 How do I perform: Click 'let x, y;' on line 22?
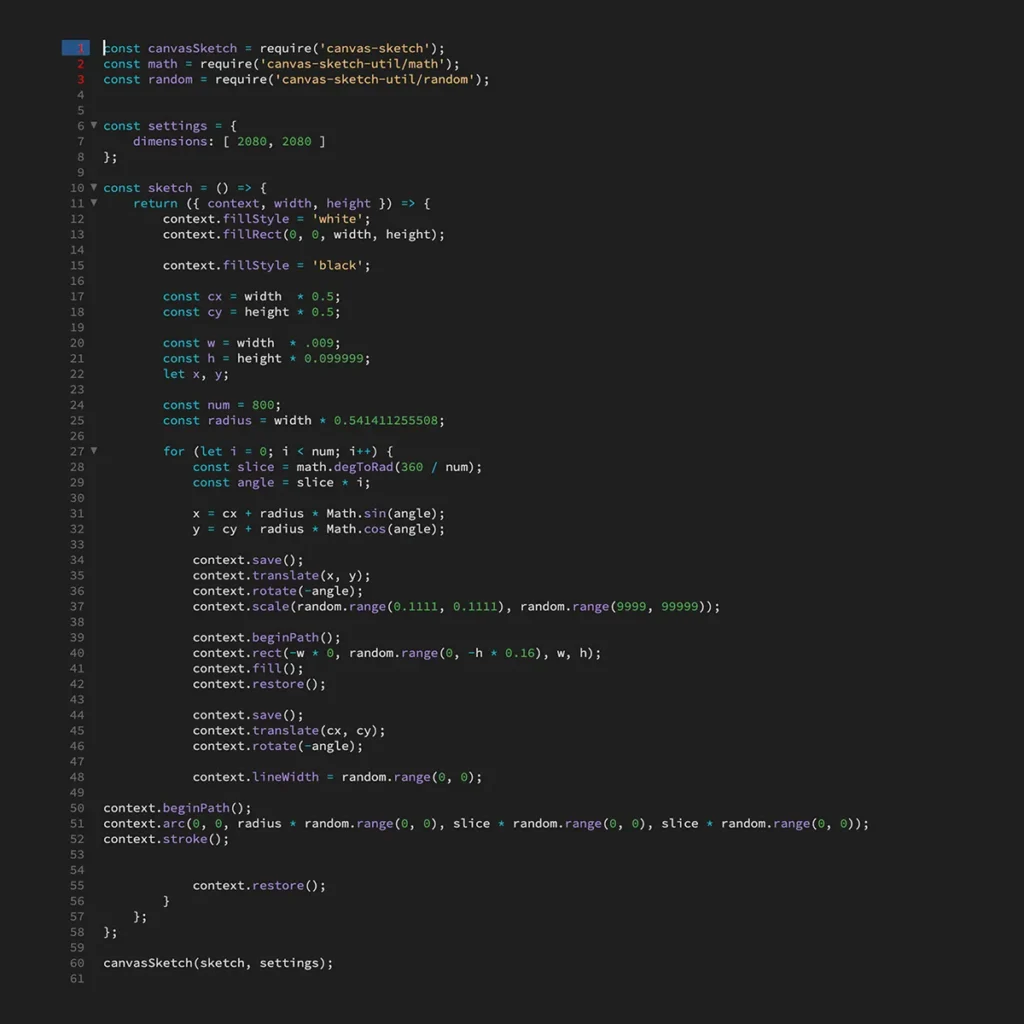click(x=196, y=374)
